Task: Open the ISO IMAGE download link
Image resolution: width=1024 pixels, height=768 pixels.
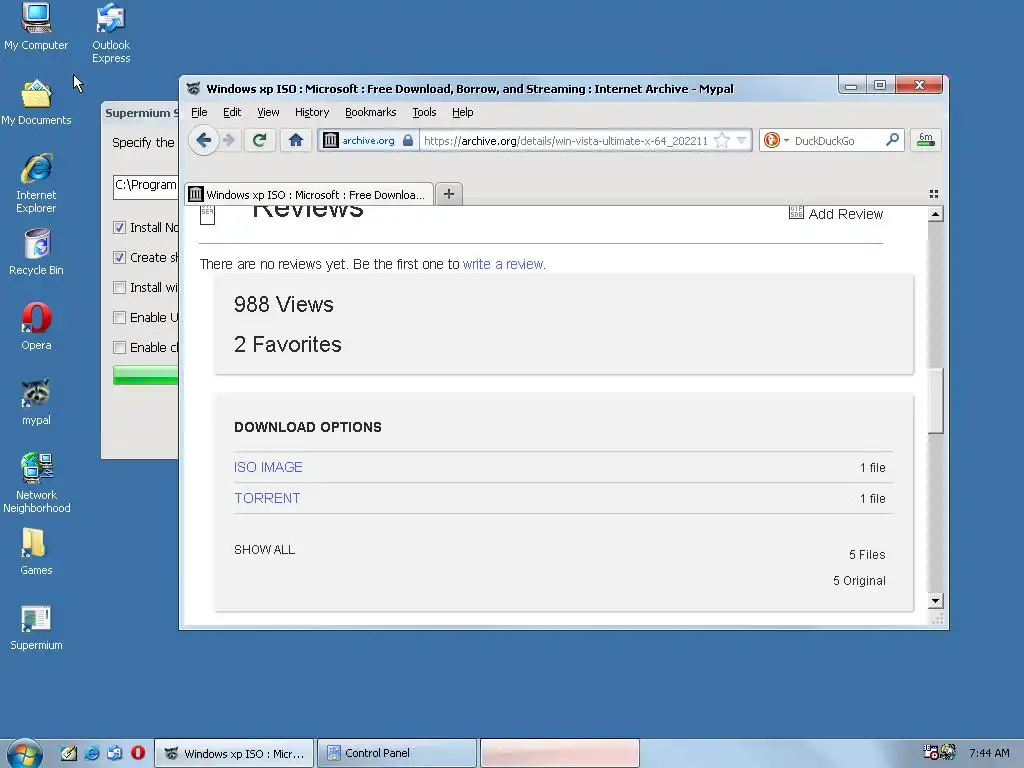Action: tap(268, 468)
